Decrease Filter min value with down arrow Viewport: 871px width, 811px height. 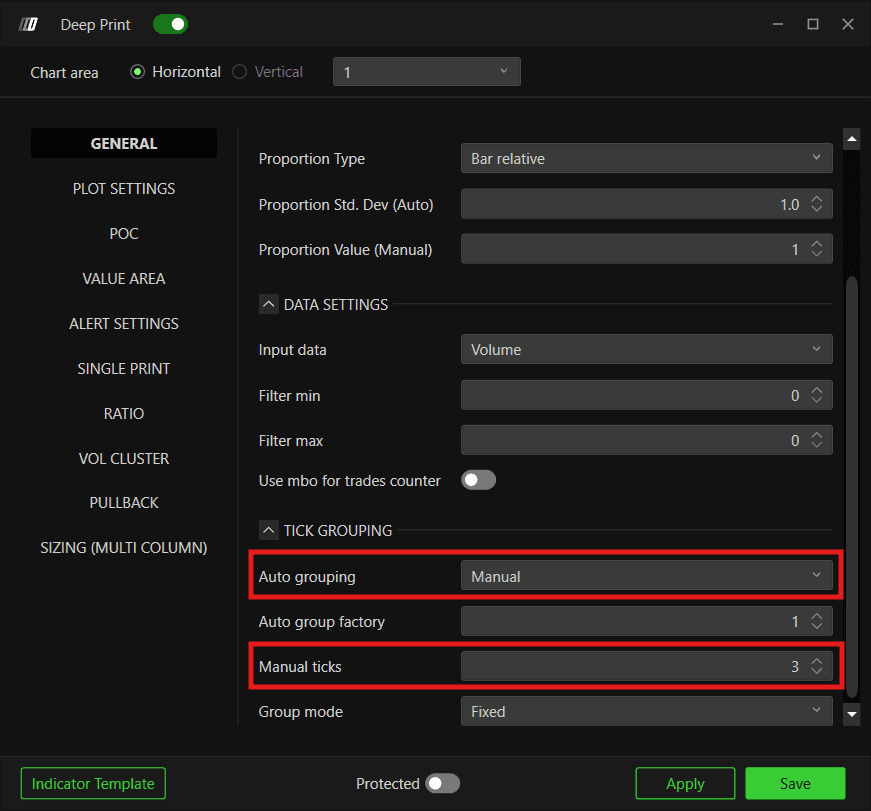816,400
